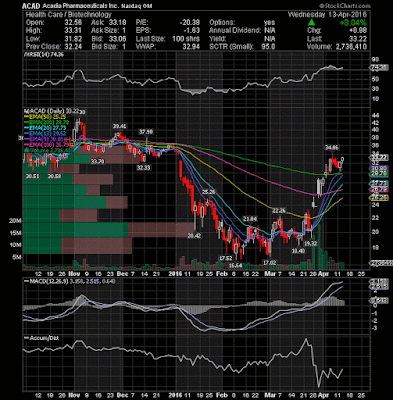Click the EPS value -1.83

coord(192,31)
